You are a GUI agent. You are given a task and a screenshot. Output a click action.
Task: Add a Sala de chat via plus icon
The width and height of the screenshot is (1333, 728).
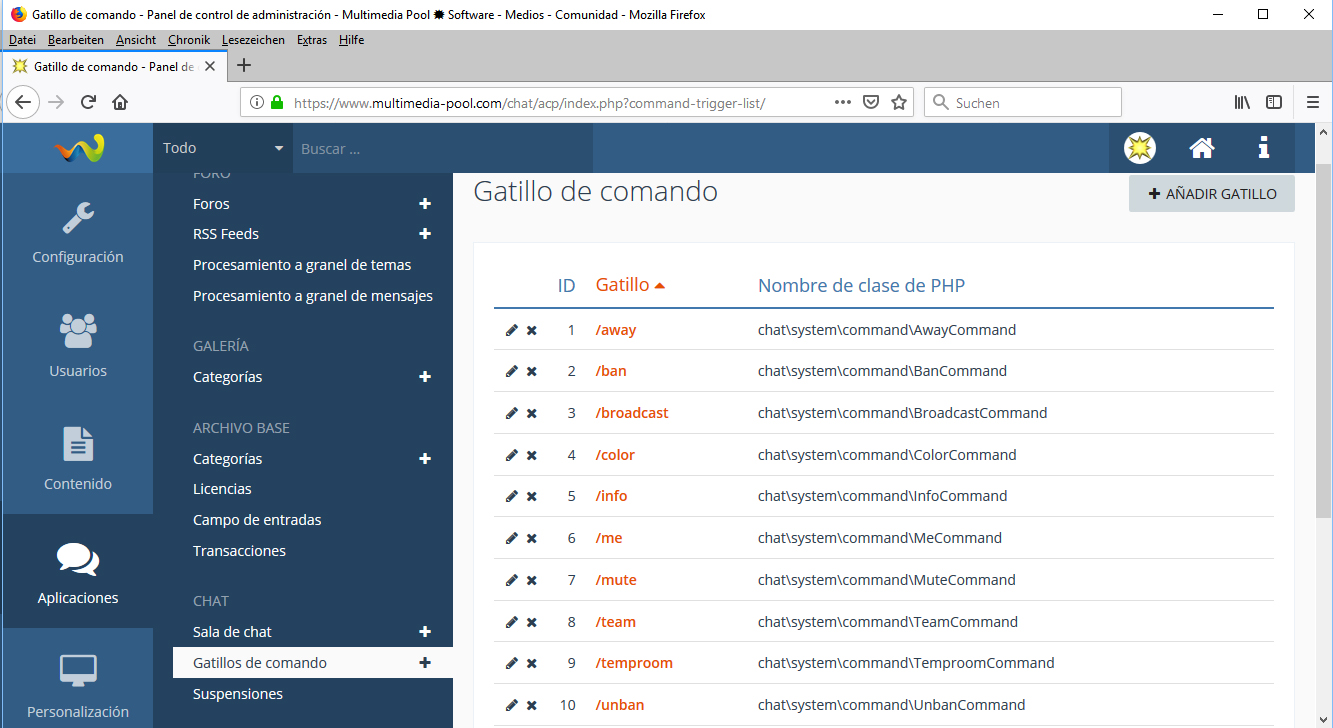pyautogui.click(x=425, y=632)
